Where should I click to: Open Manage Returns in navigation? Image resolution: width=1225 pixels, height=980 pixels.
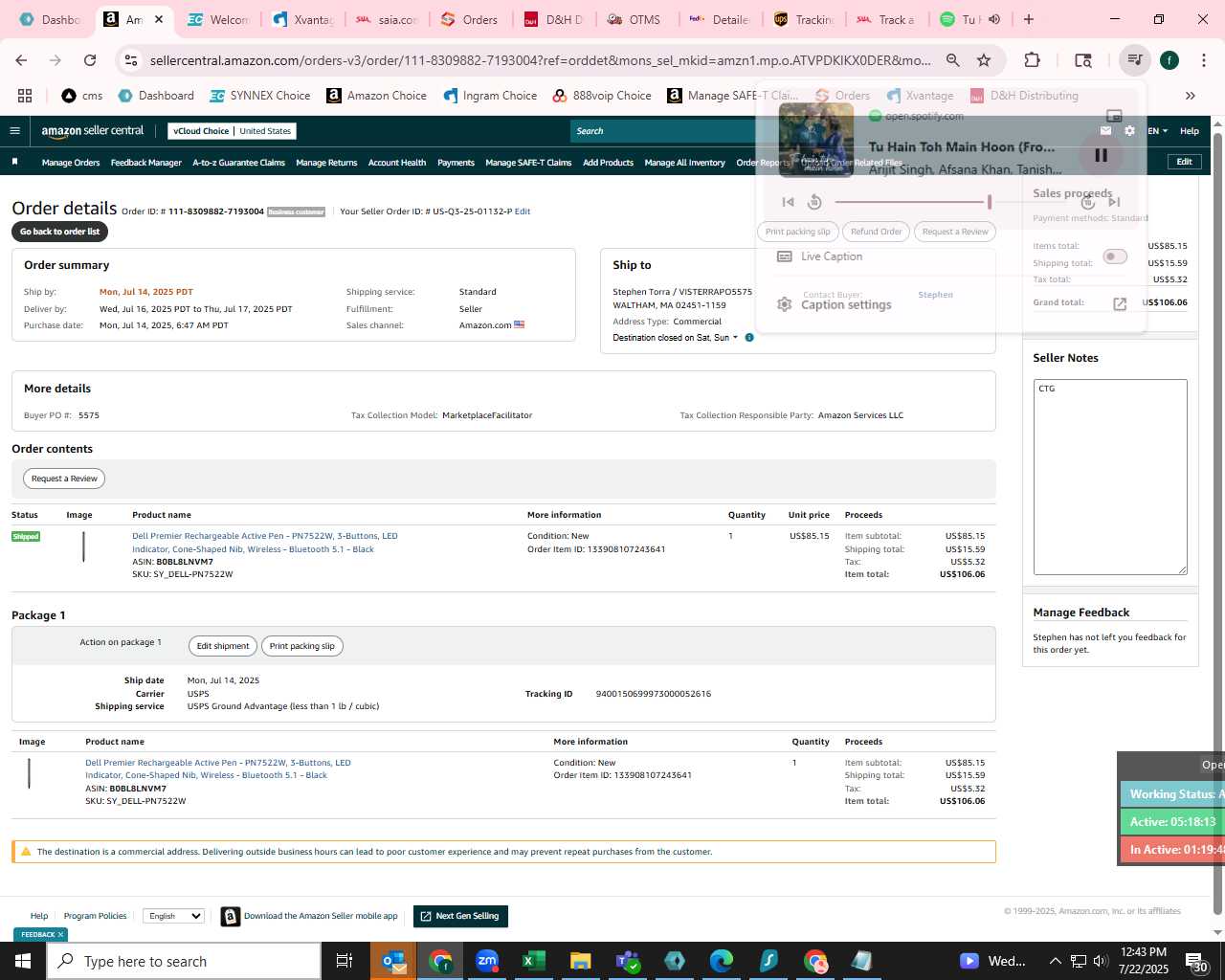326,163
